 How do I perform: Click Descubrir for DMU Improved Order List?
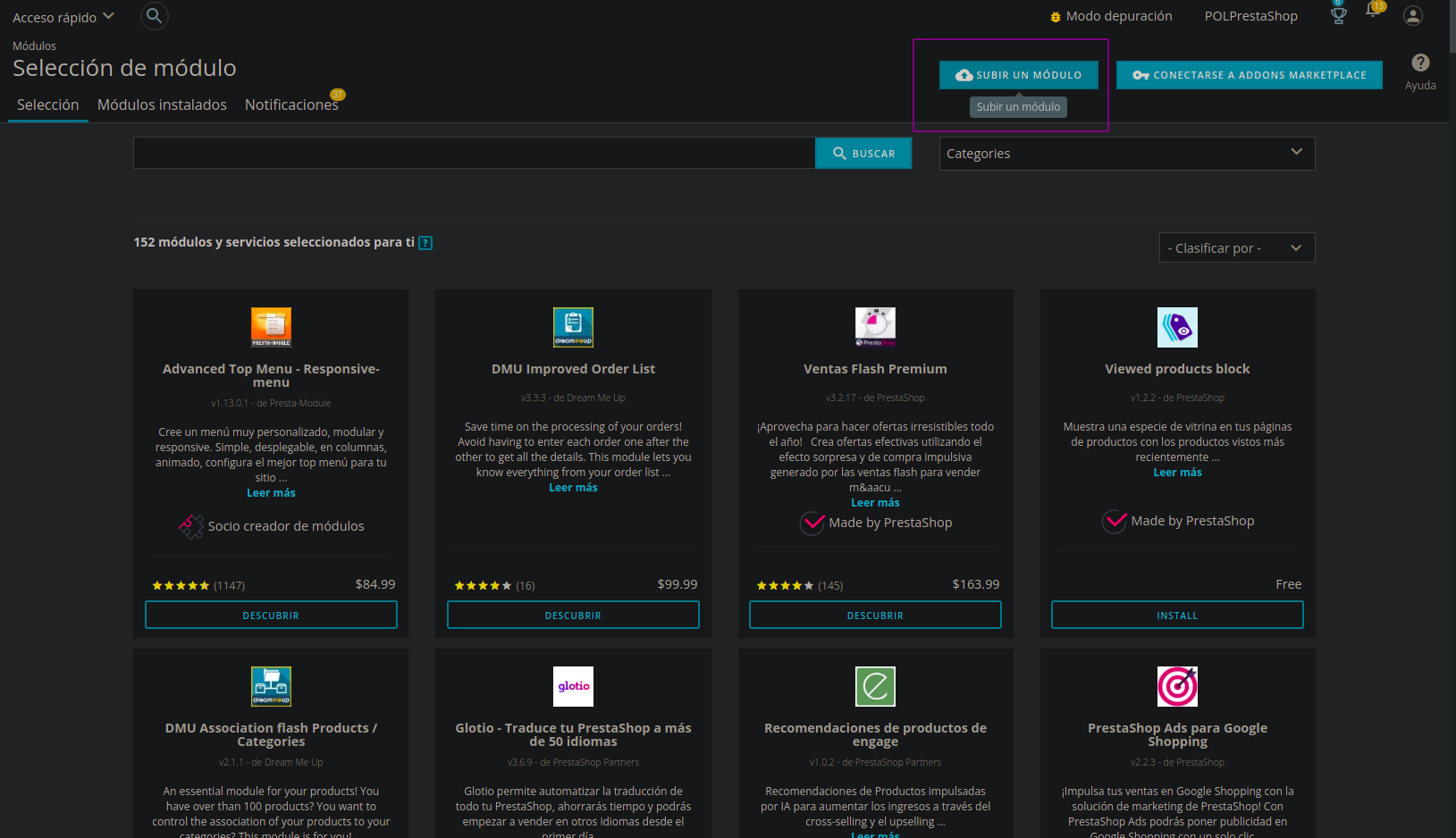point(573,615)
